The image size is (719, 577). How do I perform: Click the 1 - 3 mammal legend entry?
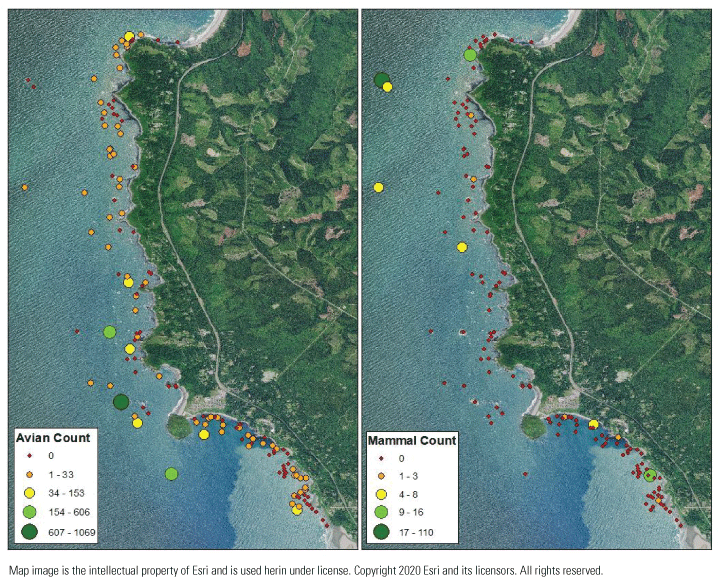tap(400, 475)
